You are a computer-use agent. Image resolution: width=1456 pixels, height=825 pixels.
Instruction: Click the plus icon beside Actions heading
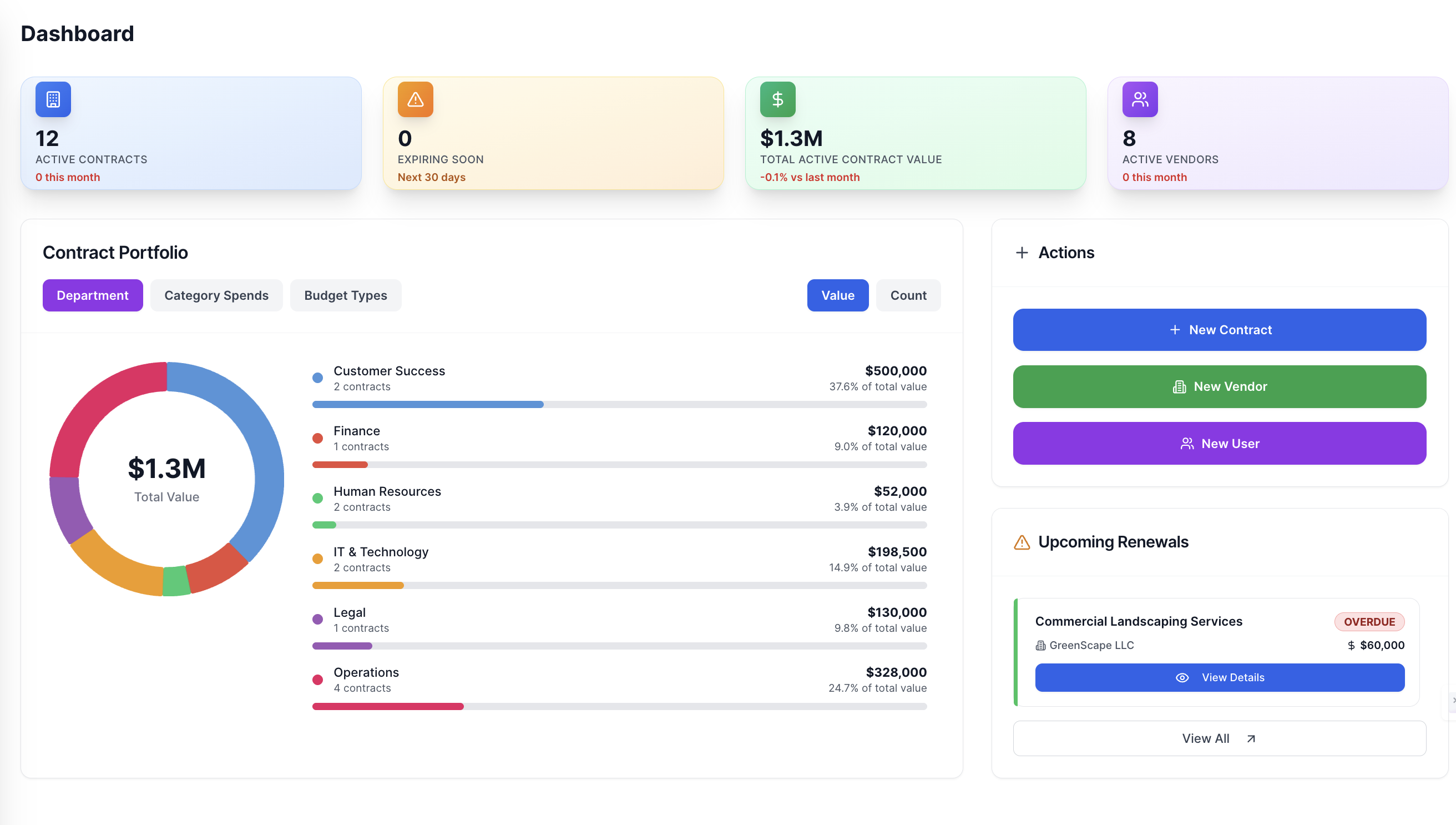[1022, 253]
